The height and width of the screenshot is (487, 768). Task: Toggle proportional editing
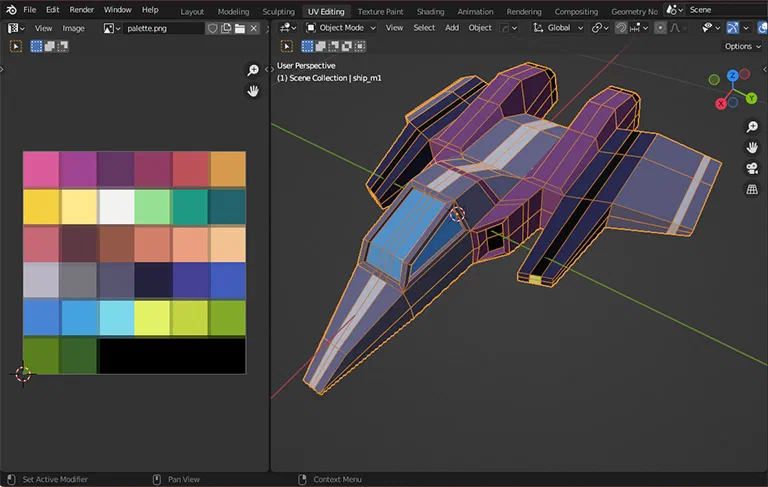[660, 28]
